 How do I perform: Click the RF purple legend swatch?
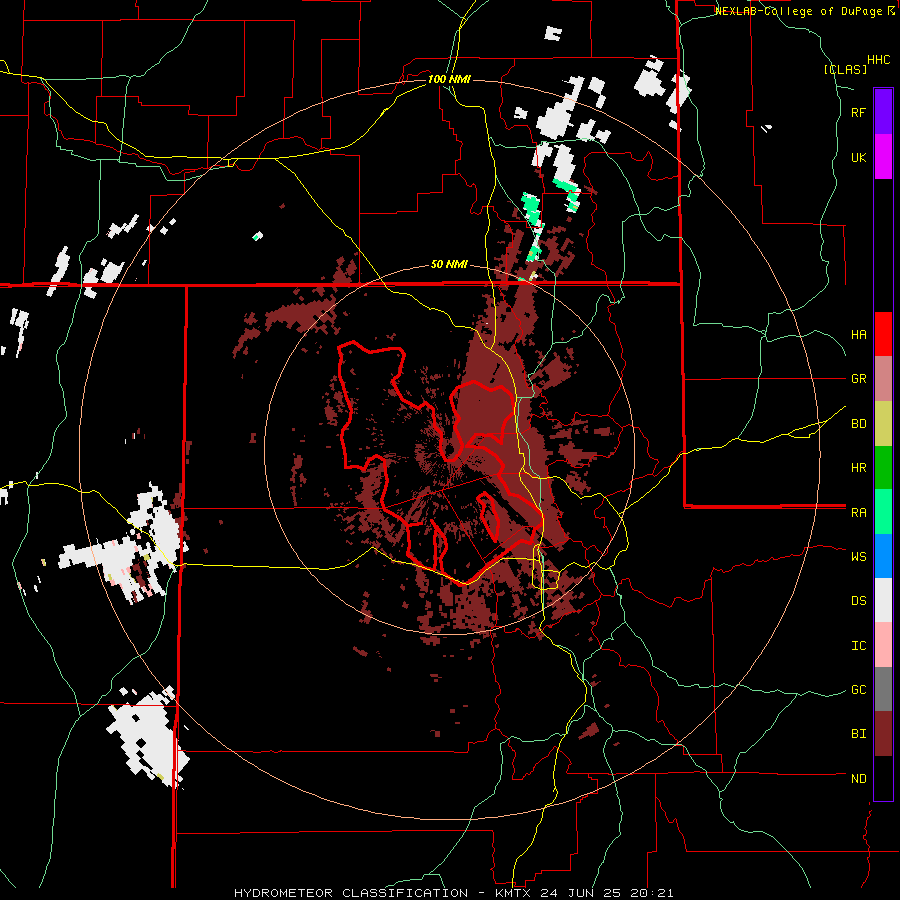(x=883, y=111)
